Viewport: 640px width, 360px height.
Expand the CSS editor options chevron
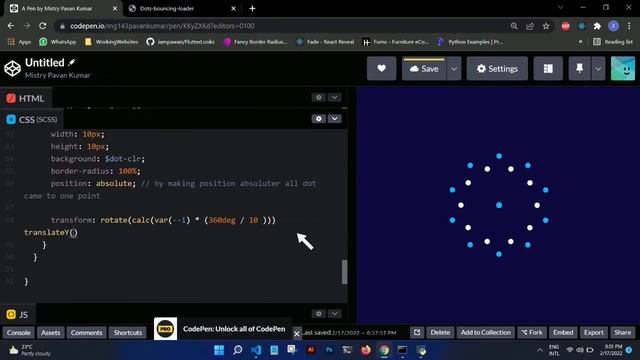(x=334, y=119)
